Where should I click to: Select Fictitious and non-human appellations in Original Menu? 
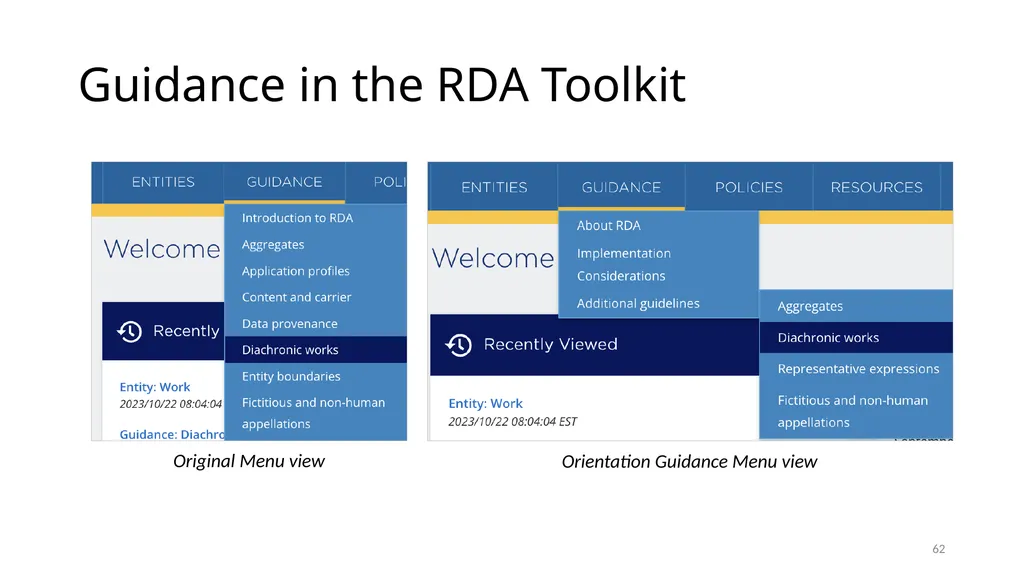click(315, 413)
